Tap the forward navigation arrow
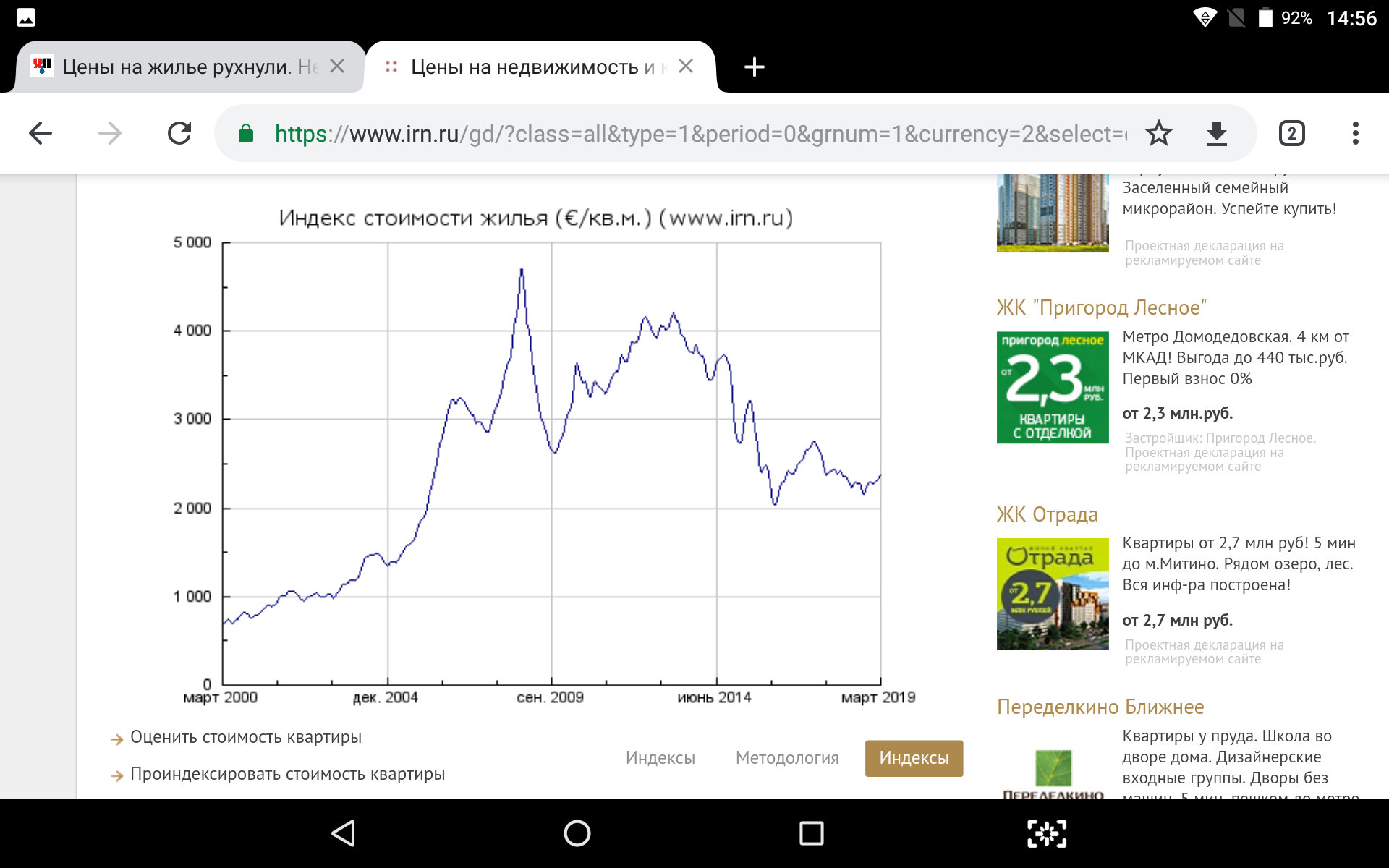Viewport: 1389px width, 868px height. (110, 133)
